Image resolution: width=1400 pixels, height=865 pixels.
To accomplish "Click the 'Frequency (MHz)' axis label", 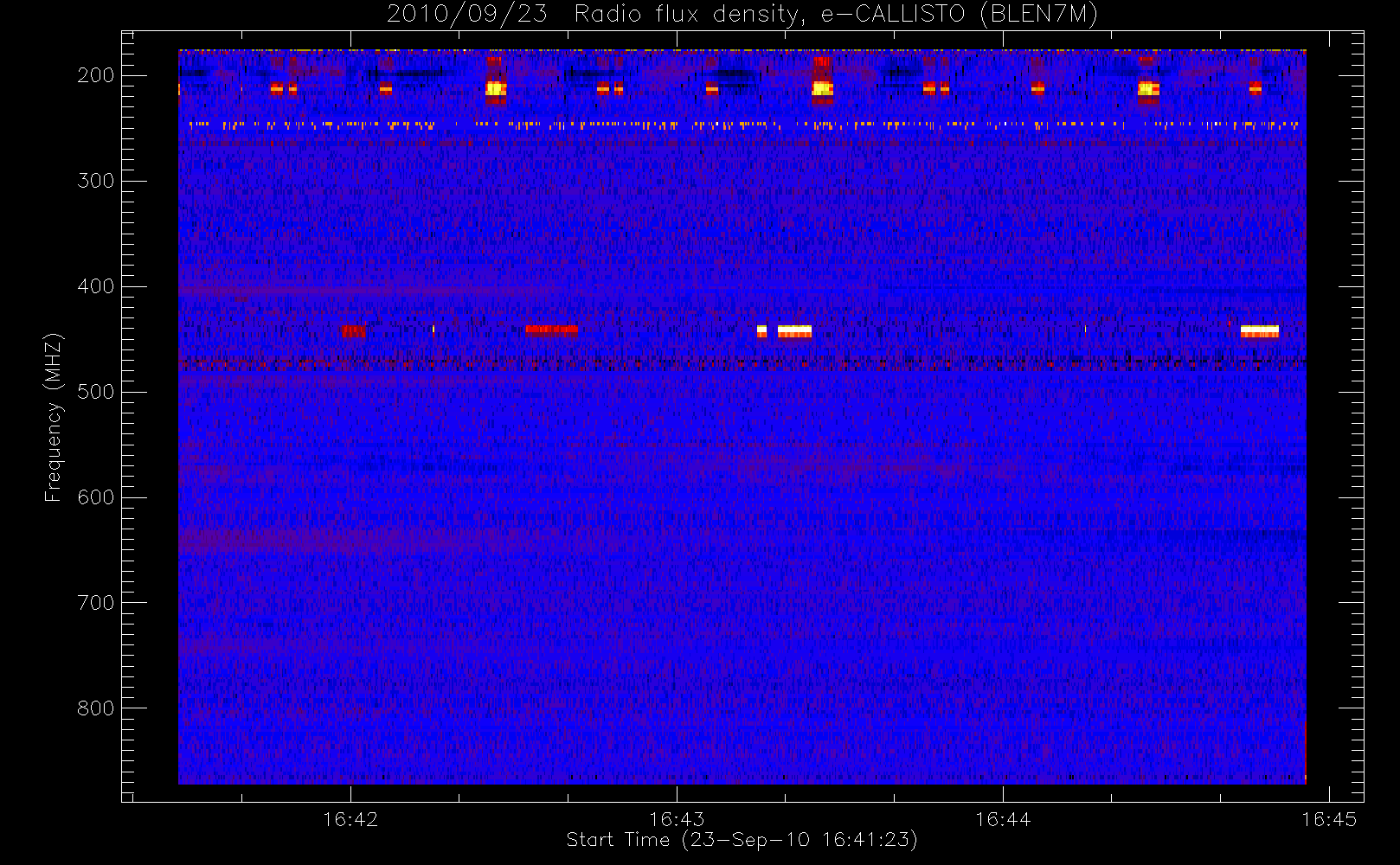I will 54,417.
